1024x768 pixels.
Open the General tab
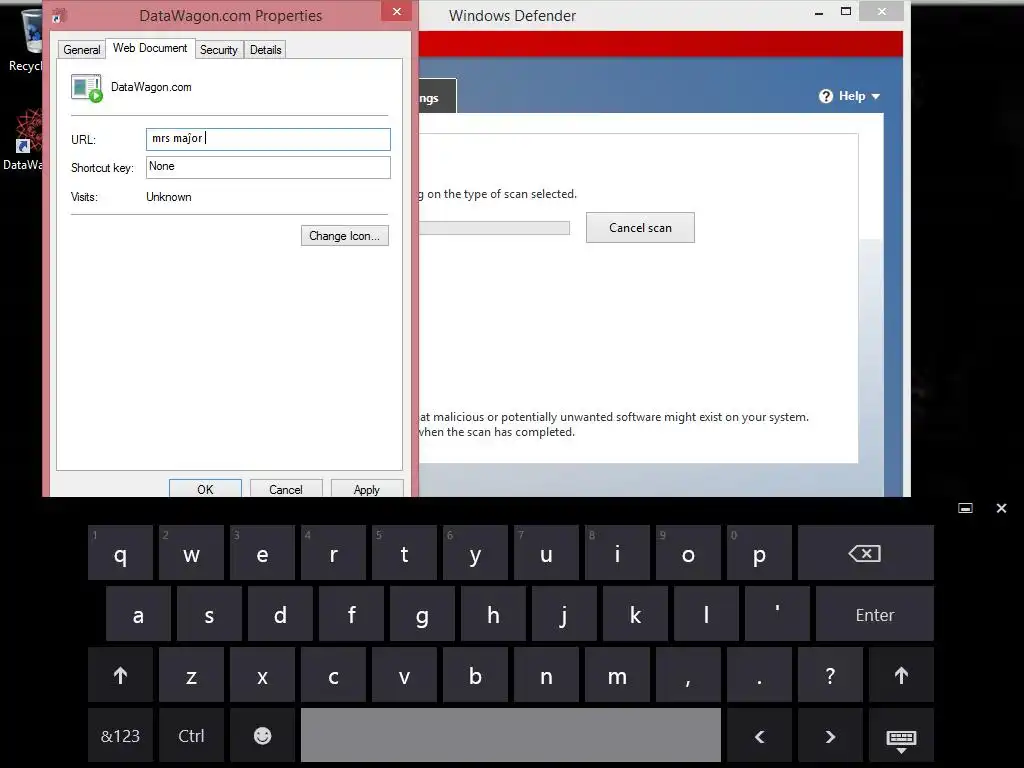click(82, 50)
